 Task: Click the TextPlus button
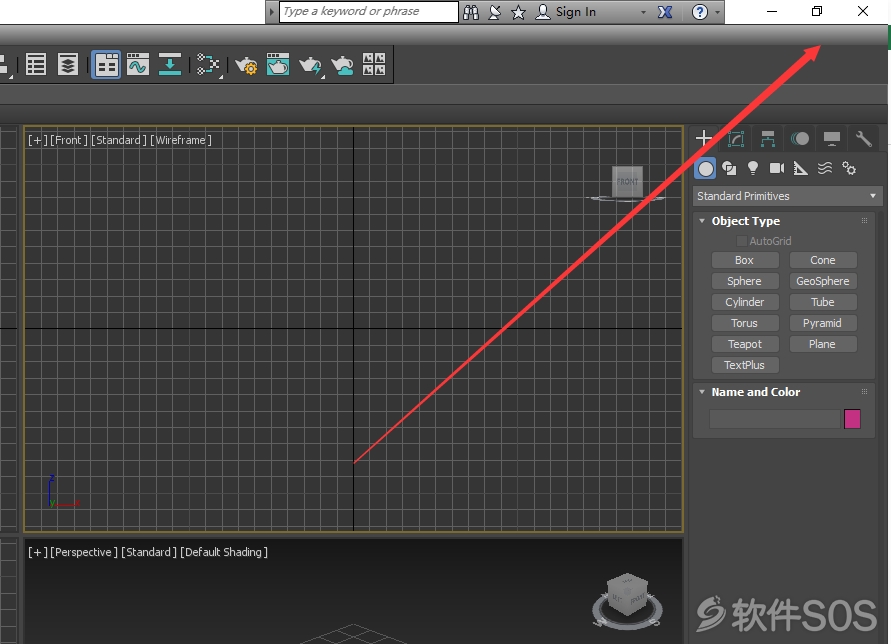click(744, 365)
